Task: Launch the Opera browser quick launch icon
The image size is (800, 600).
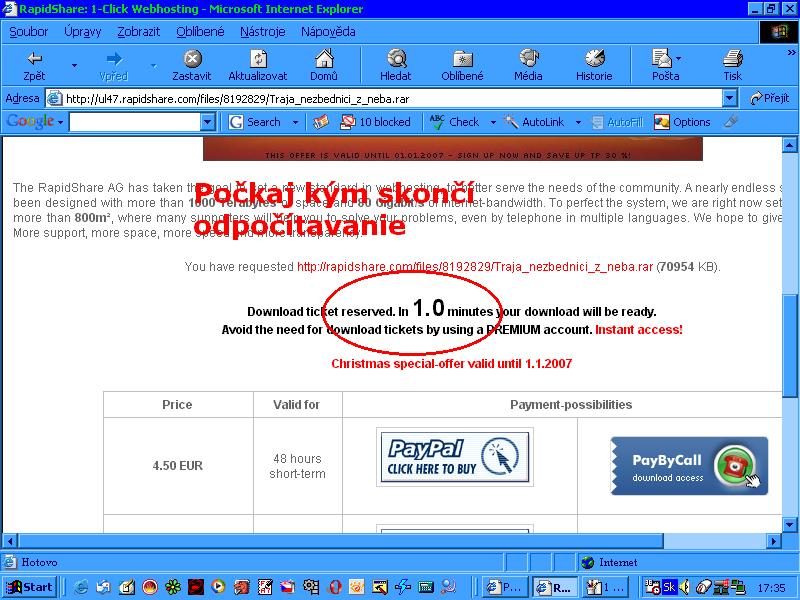Action: [334, 587]
